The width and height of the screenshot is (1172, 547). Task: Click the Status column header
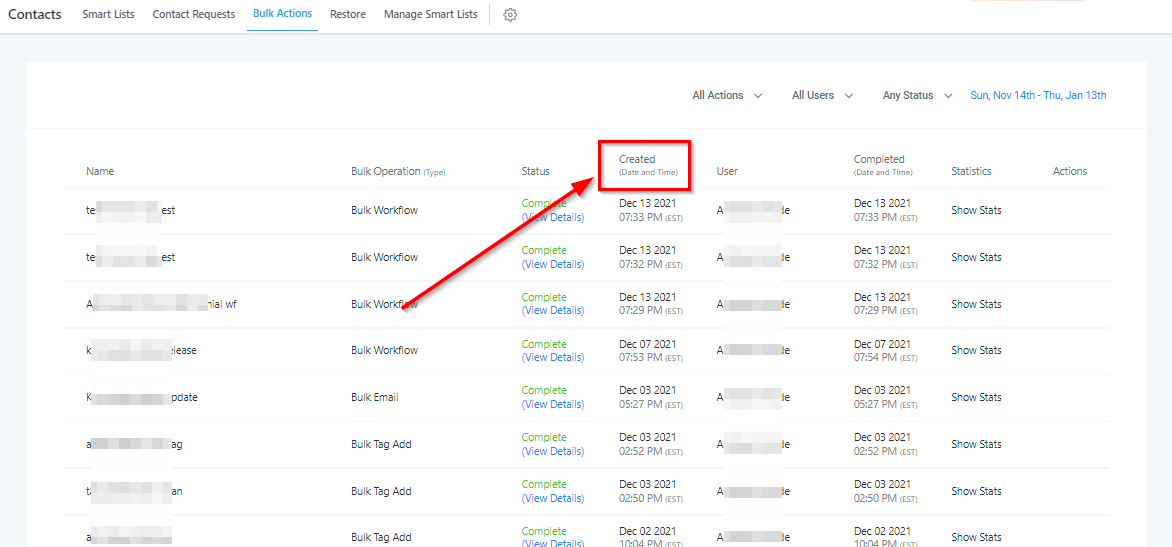(x=535, y=172)
